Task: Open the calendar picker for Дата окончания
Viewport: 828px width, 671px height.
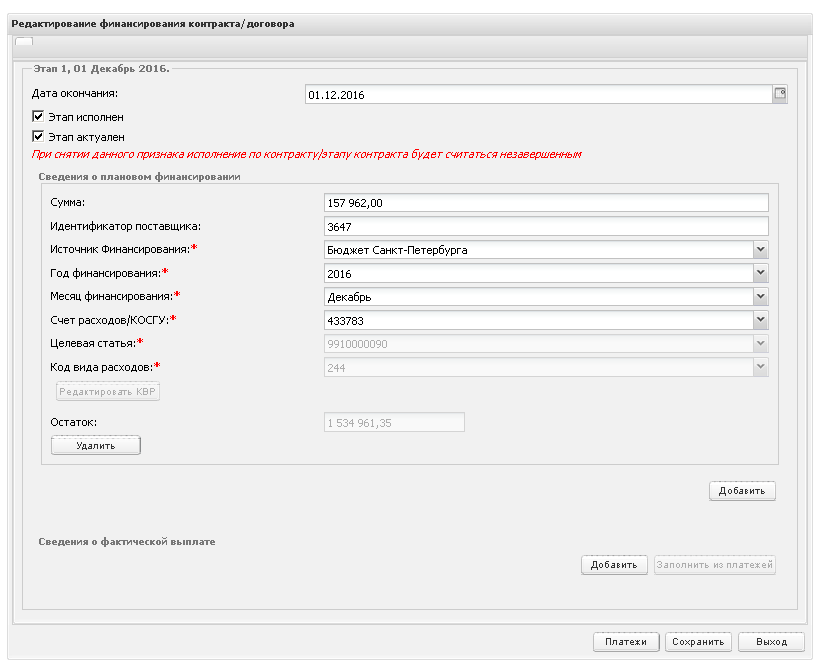Action: (x=780, y=94)
